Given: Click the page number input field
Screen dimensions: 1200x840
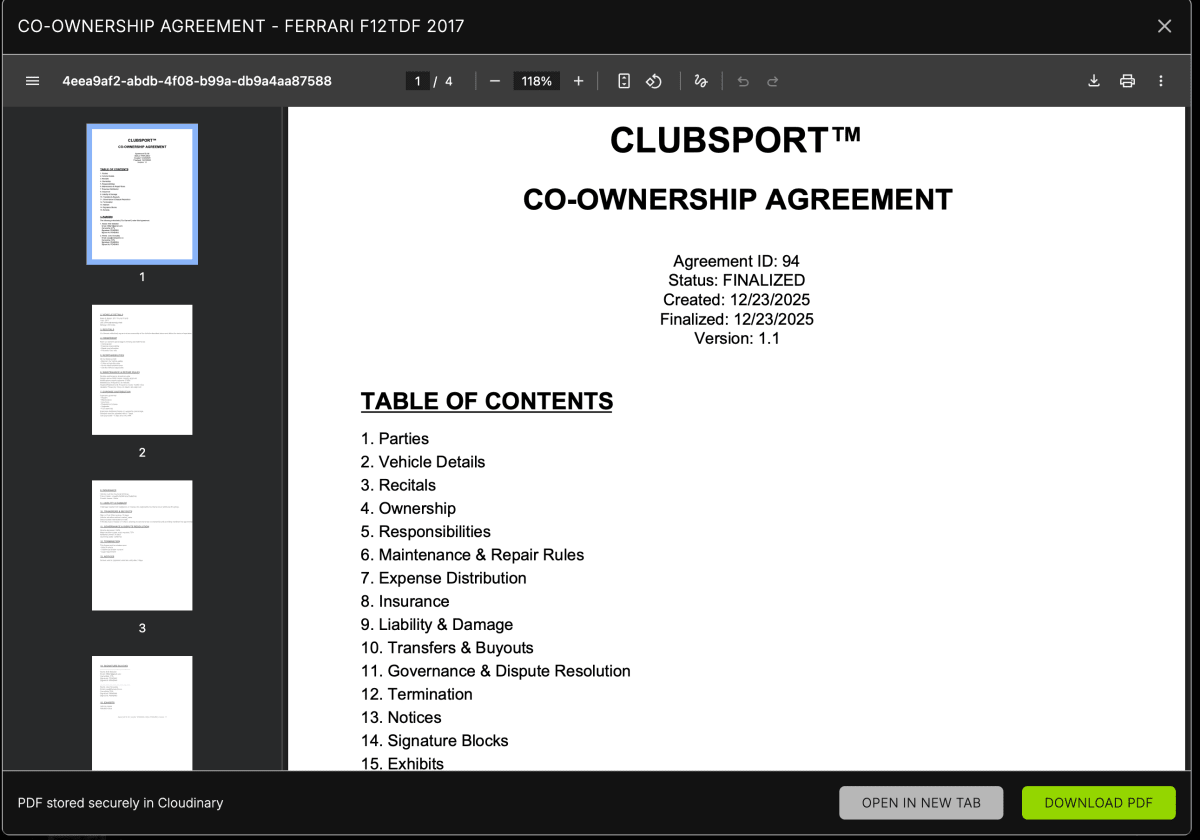Looking at the screenshot, I should pos(417,81).
